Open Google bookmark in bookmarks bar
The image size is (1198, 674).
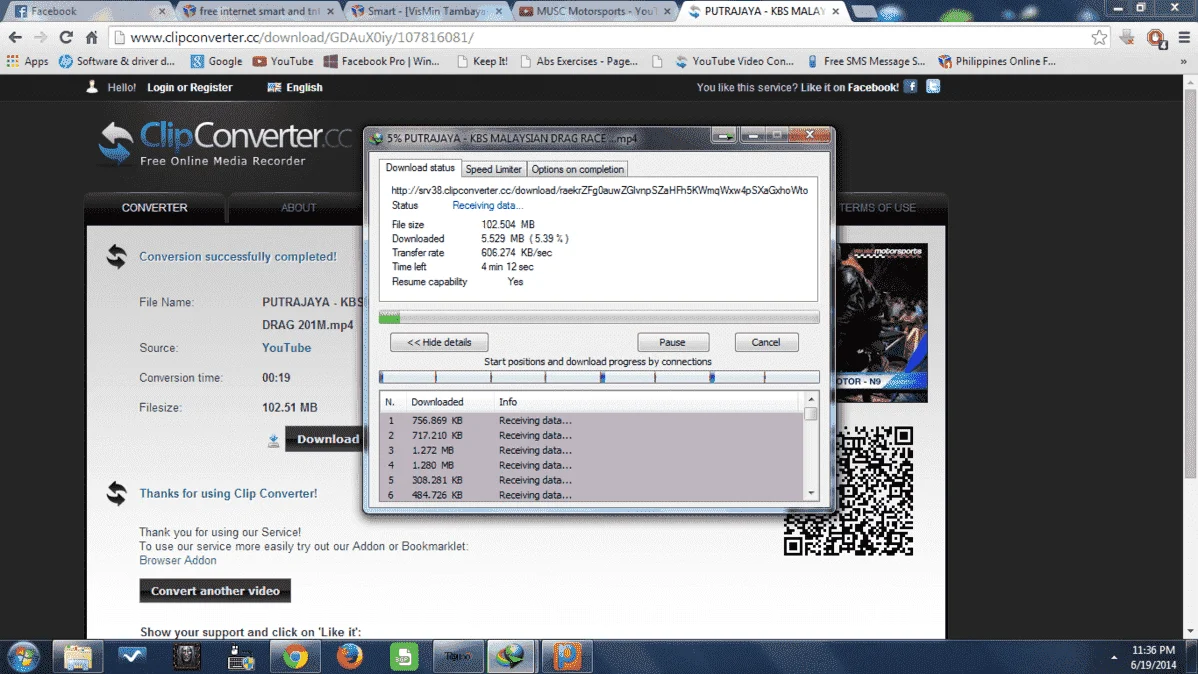click(216, 61)
